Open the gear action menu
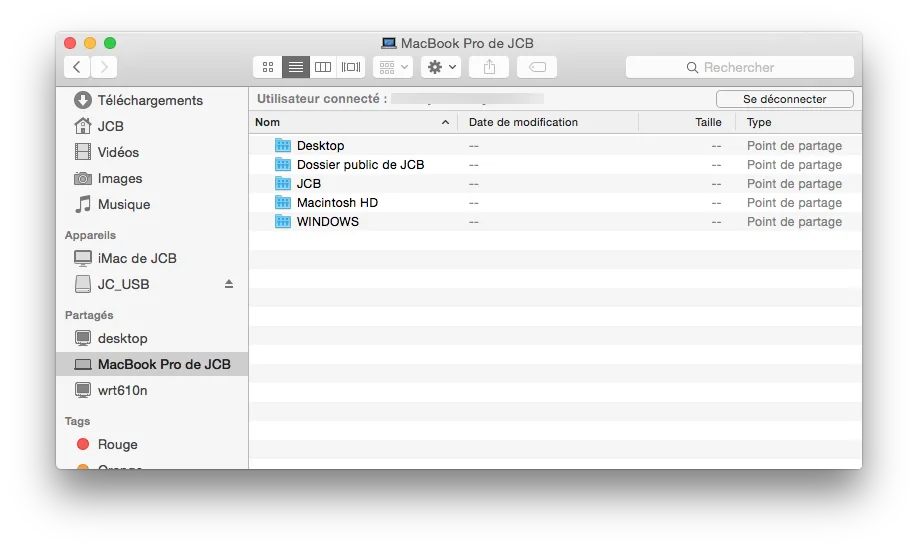The width and height of the screenshot is (918, 549). tap(441, 67)
